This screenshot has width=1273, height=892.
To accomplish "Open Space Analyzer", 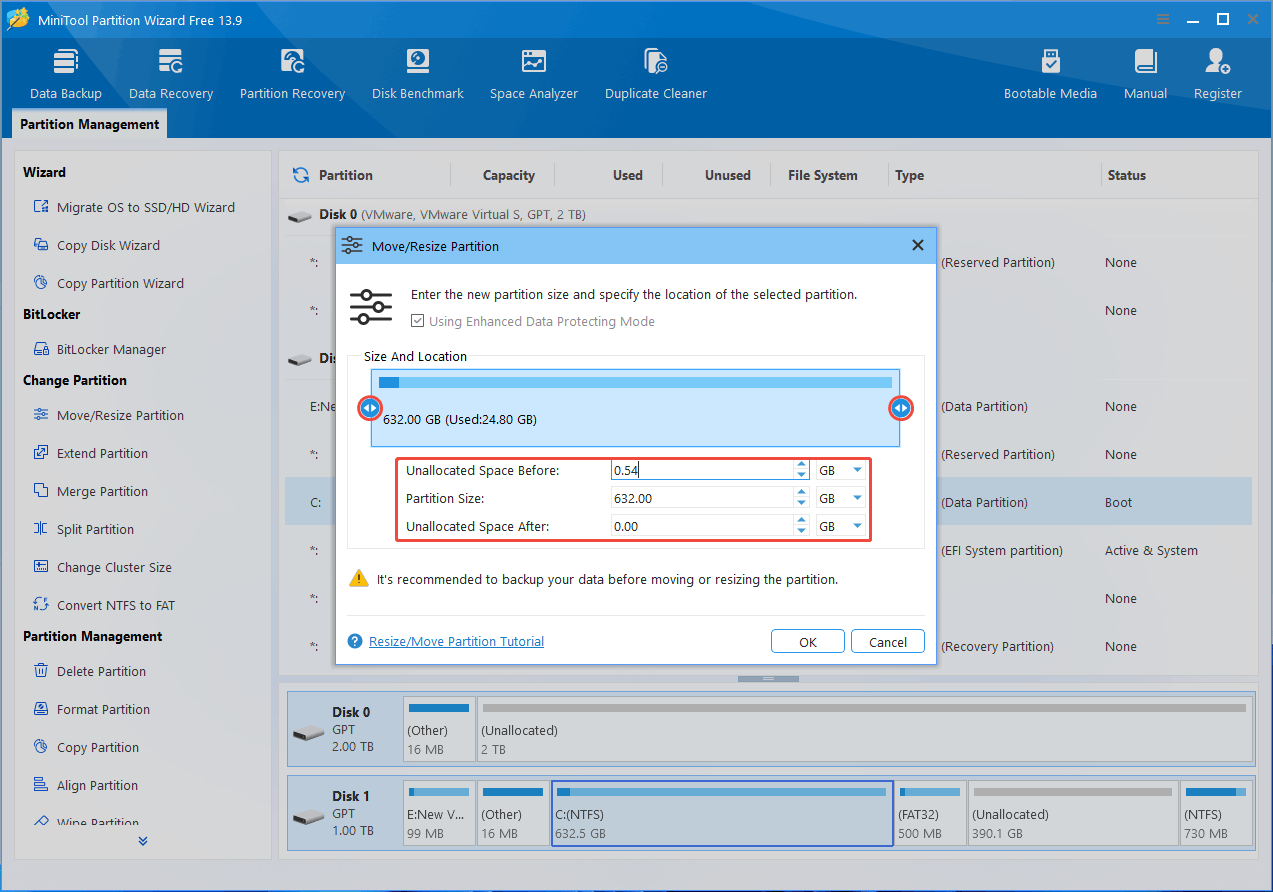I will [534, 75].
